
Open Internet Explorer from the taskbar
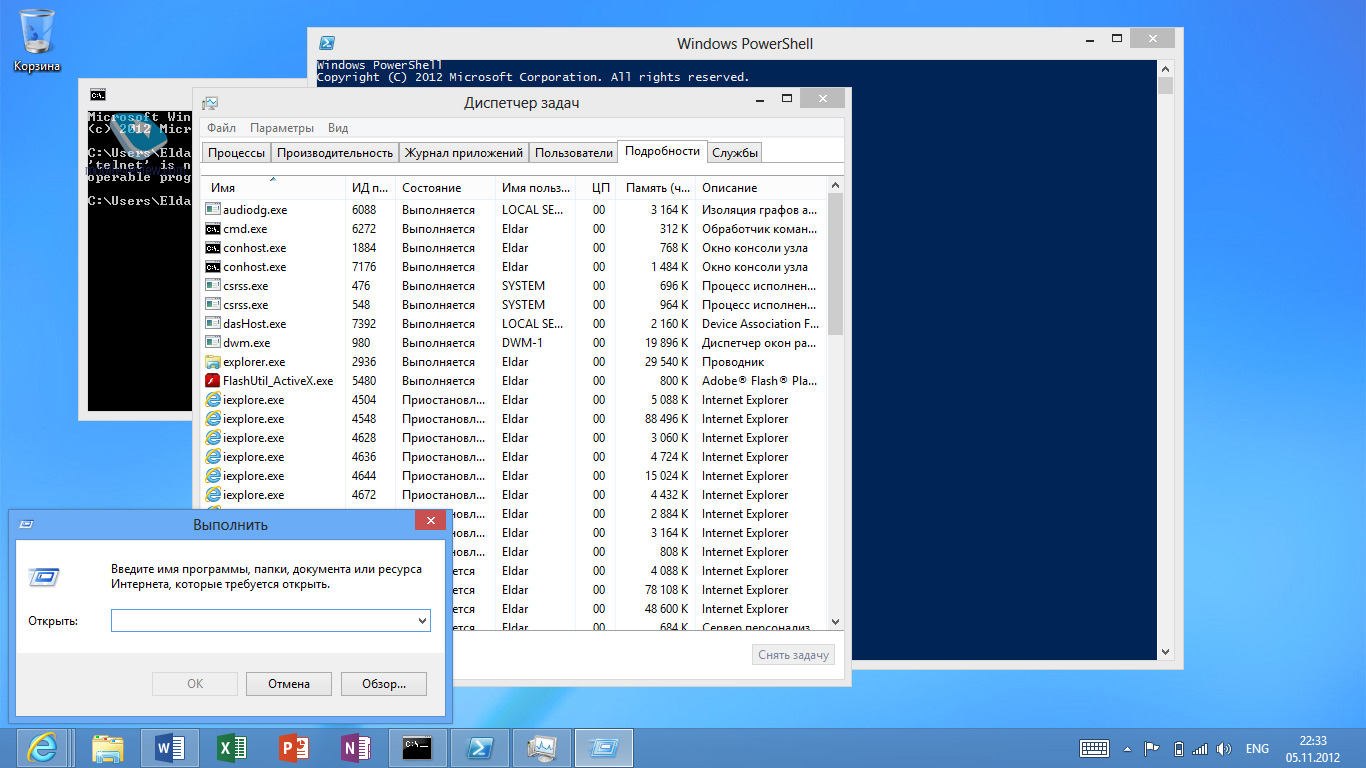pos(43,747)
